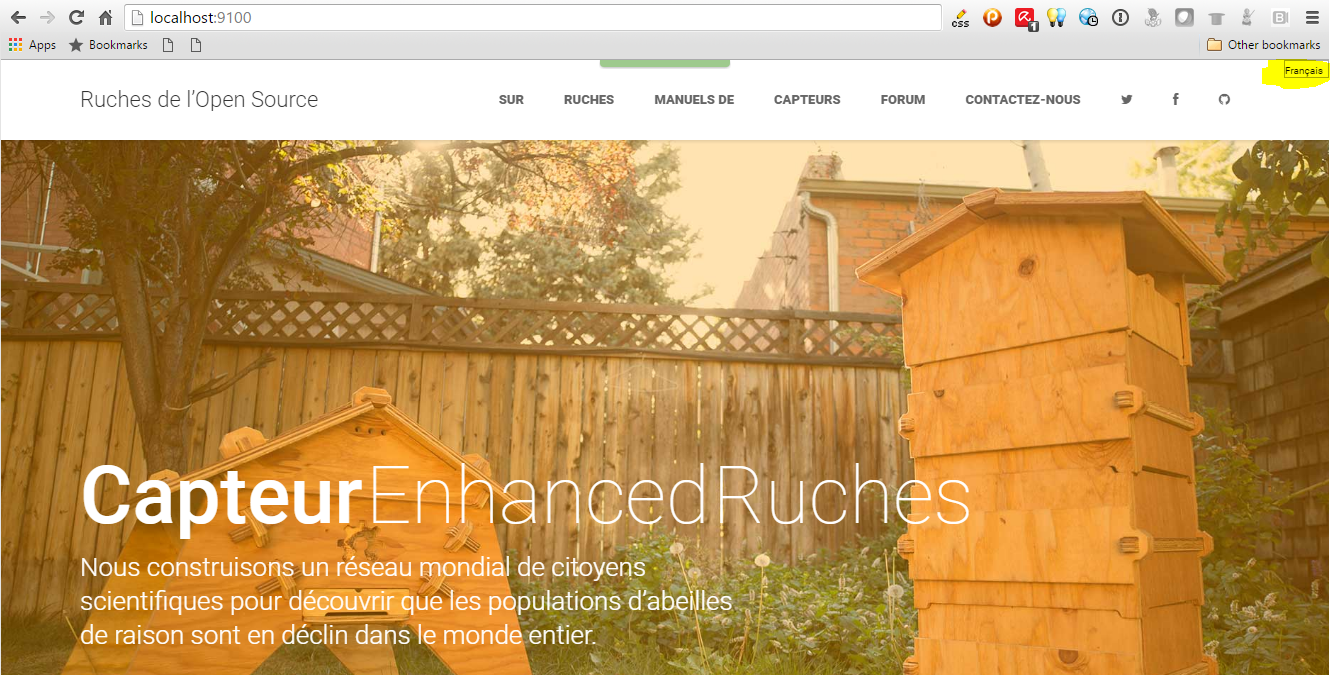The height and width of the screenshot is (675, 1330).
Task: Click the twin lightbulbs extension icon
Action: coord(1056,18)
